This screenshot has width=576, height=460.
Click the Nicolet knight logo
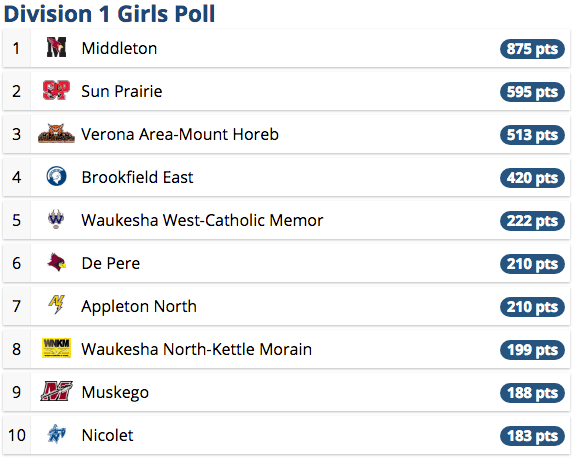[x=56, y=434]
